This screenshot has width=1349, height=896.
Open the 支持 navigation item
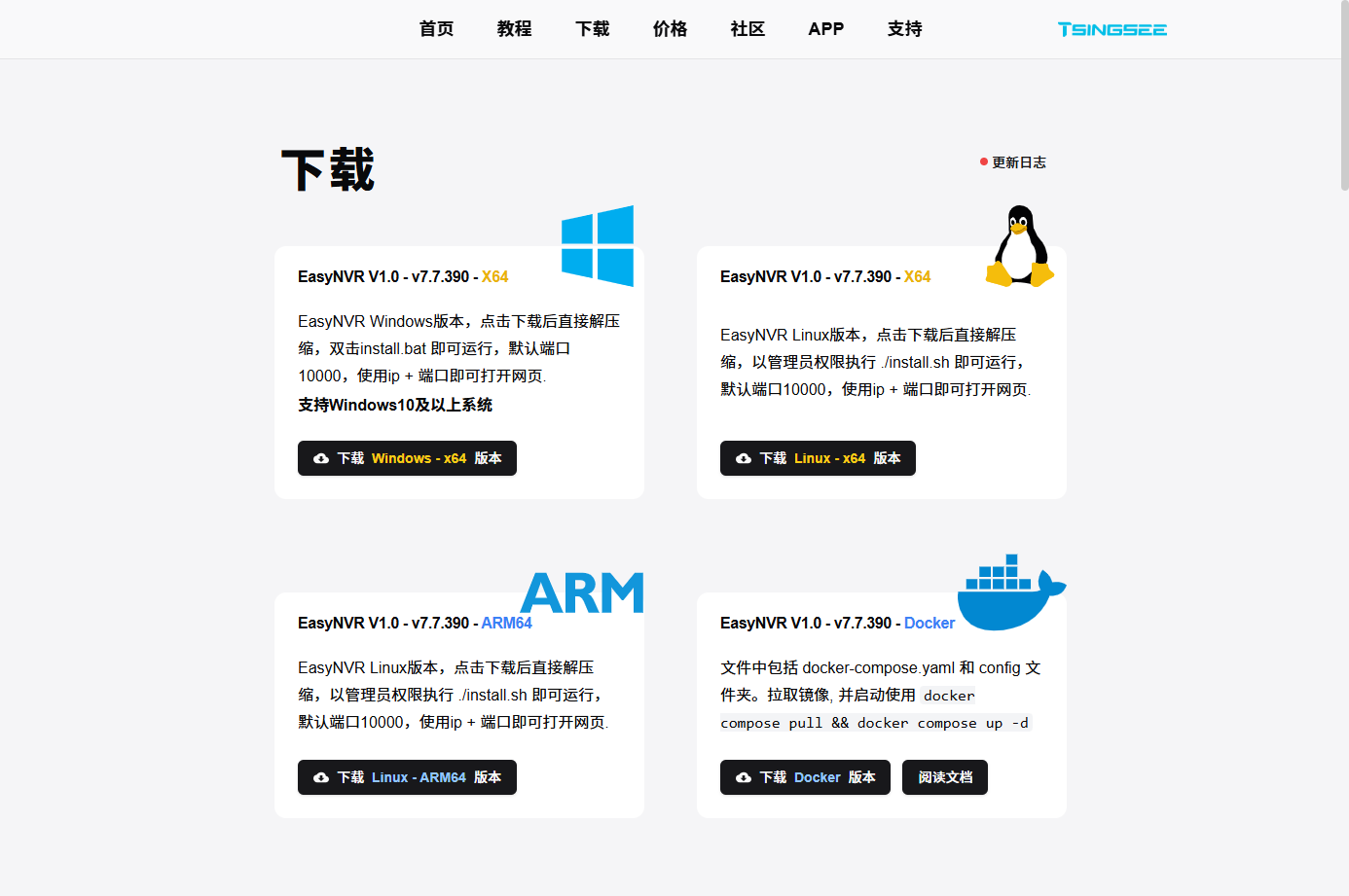pos(905,29)
